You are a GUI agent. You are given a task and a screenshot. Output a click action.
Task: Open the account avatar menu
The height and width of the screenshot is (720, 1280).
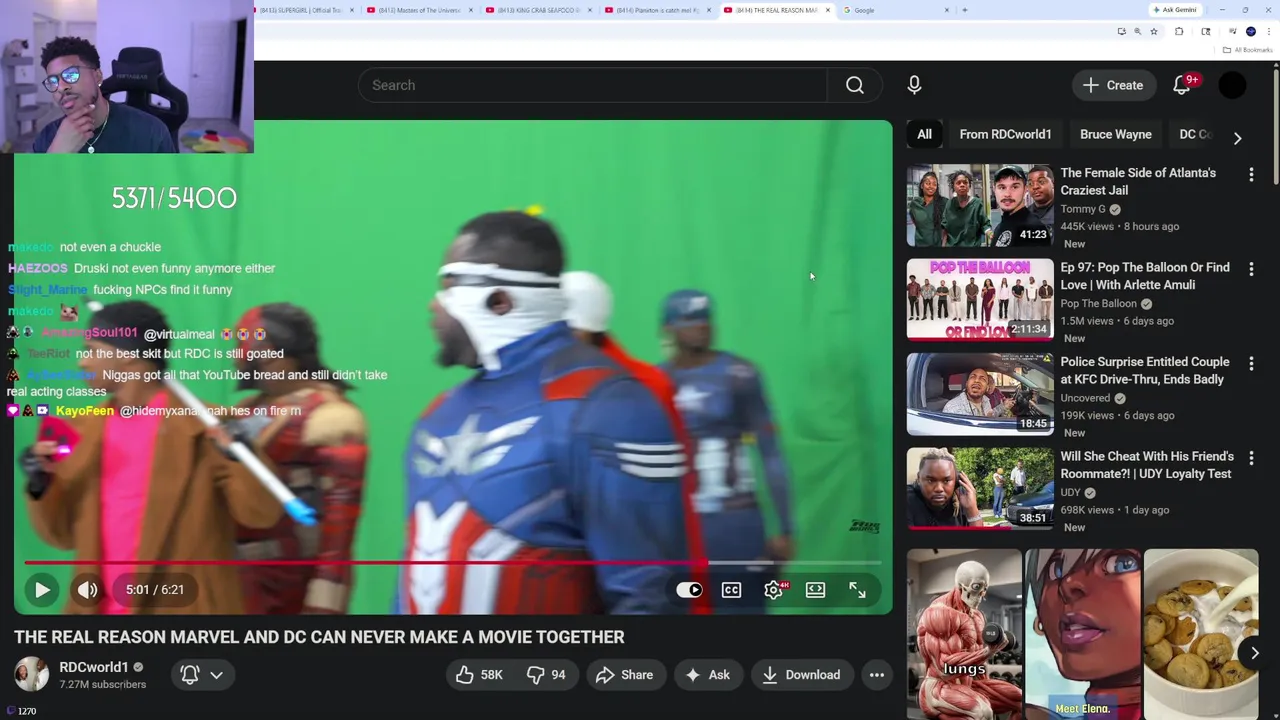tap(1232, 85)
